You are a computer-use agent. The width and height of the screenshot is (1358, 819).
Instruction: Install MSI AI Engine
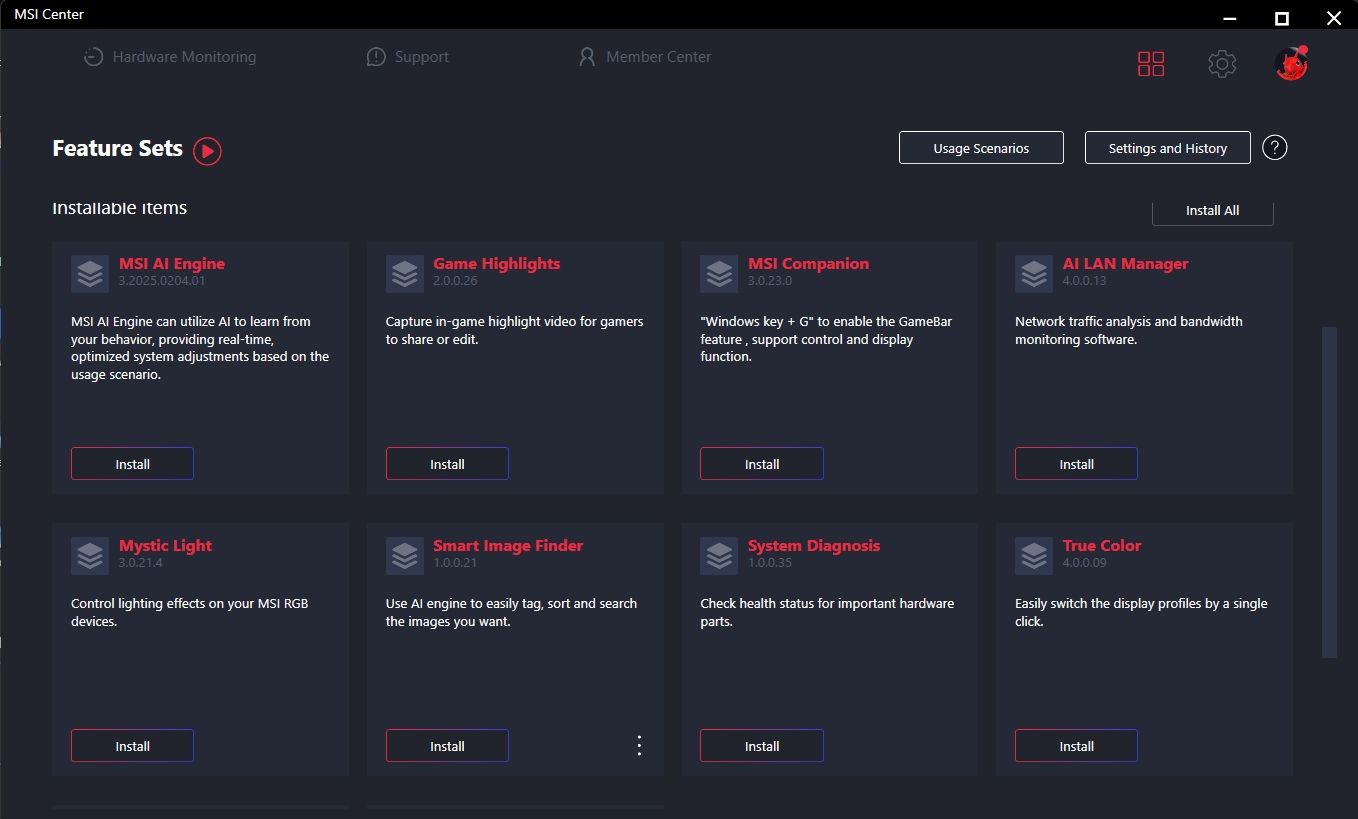tap(132, 464)
